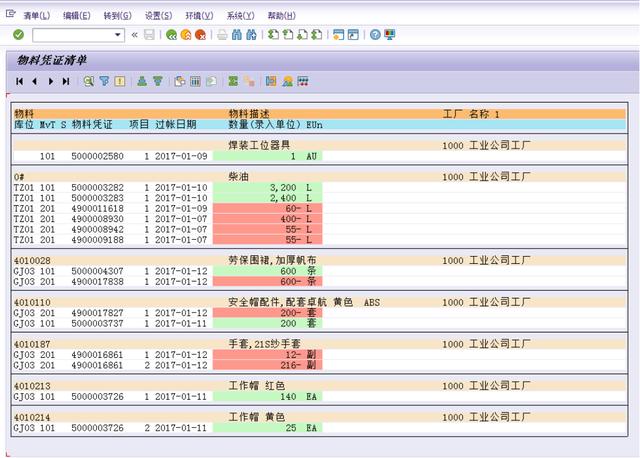This screenshot has width=640, height=458.
Task: Click the green Enter checkmark icon
Action: [18, 35]
